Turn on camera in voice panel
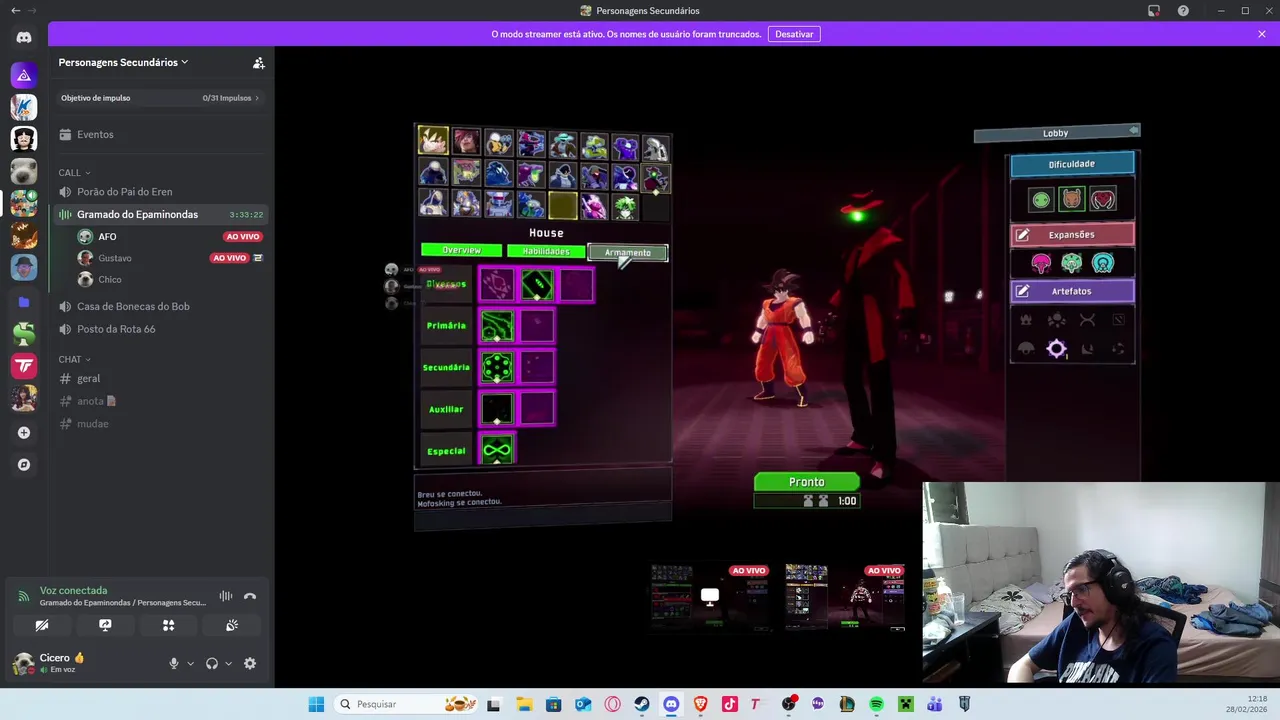This screenshot has height=720, width=1280. click(x=42, y=625)
